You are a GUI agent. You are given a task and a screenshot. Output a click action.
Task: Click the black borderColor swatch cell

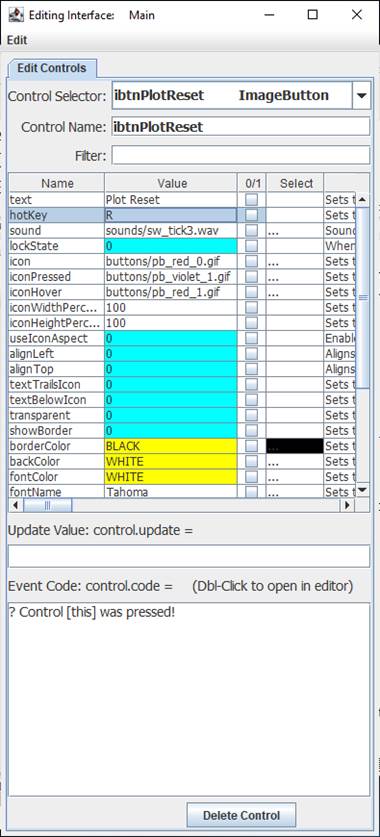click(x=295, y=446)
